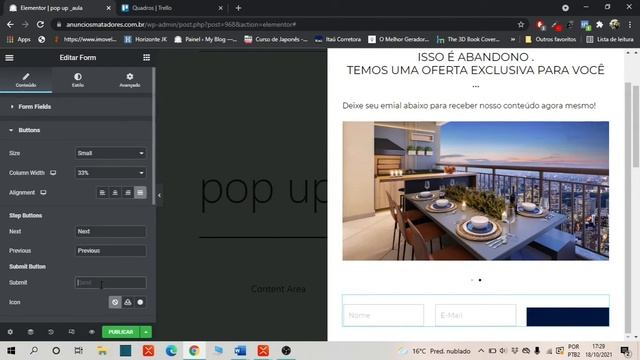The image size is (640, 360).
Task: Go back in browser history
Action: pyautogui.click(x=10, y=24)
